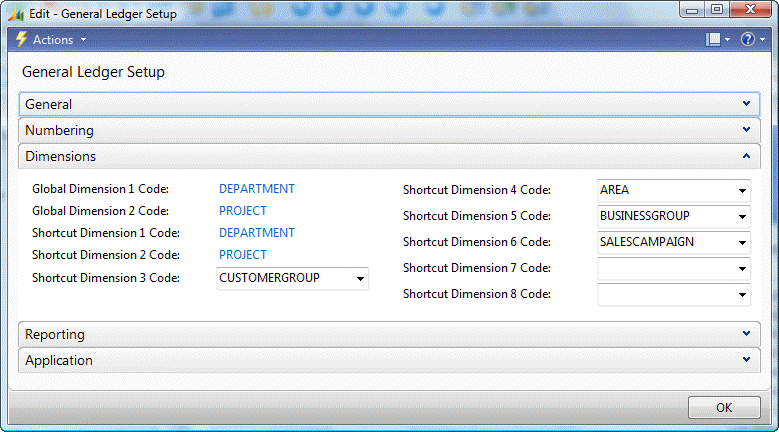Select the Application FastTab header
This screenshot has width=779, height=432.
tap(390, 360)
